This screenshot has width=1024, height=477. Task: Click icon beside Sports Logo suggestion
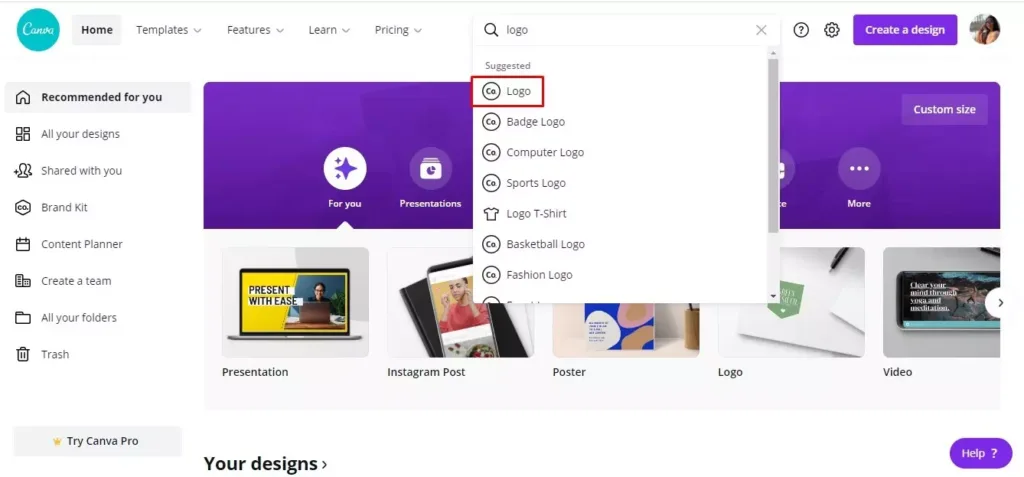pyautogui.click(x=491, y=183)
